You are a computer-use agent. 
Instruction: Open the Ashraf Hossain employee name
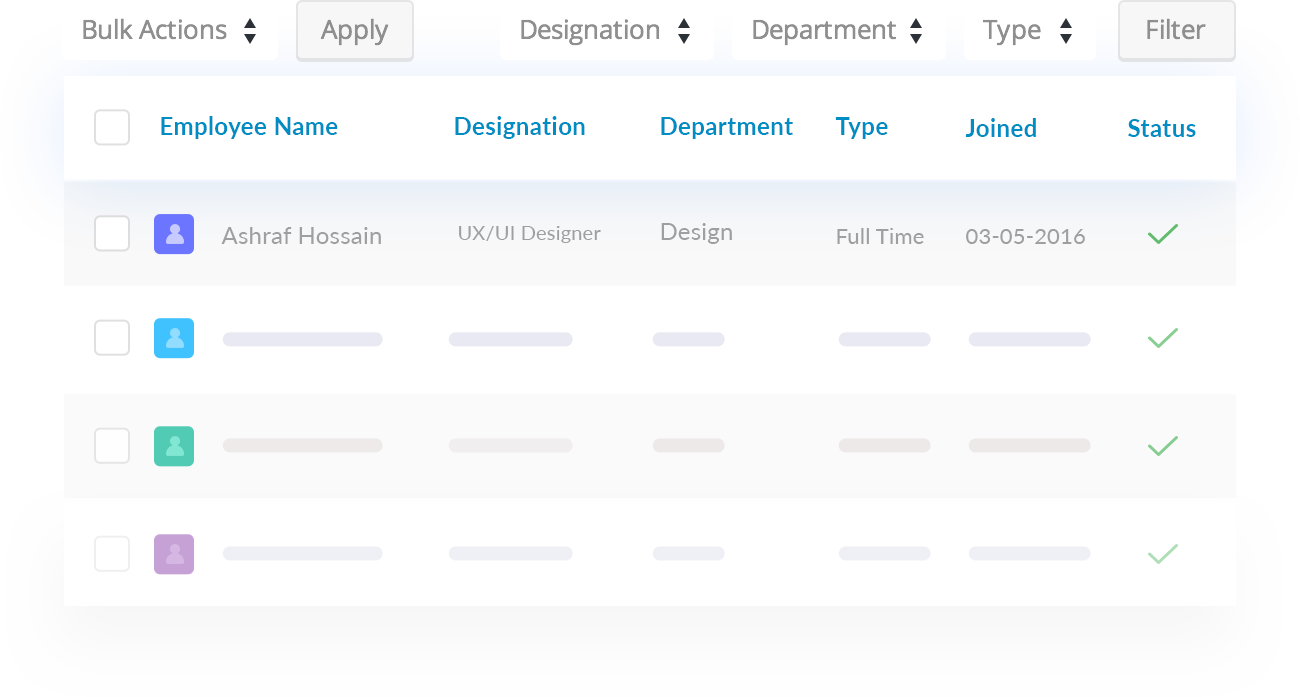302,236
